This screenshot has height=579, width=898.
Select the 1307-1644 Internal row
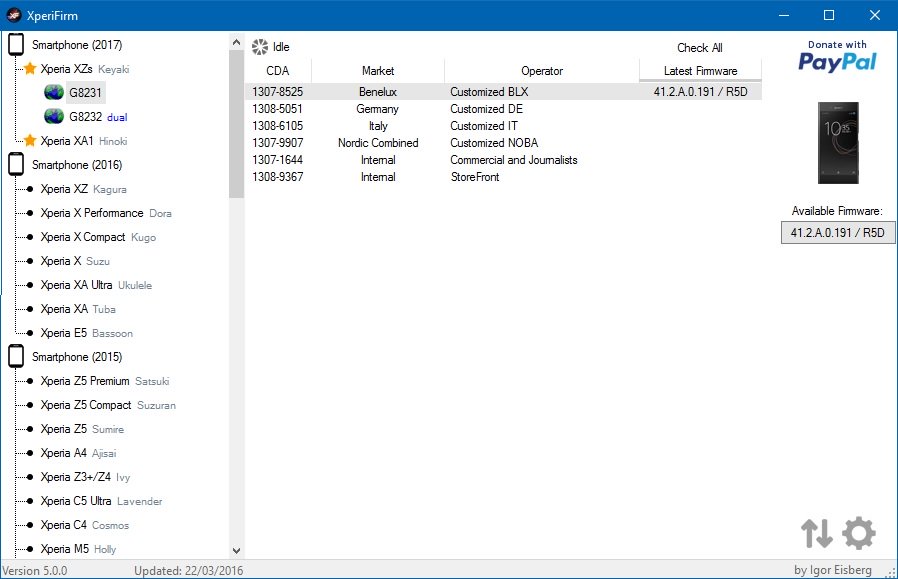503,160
